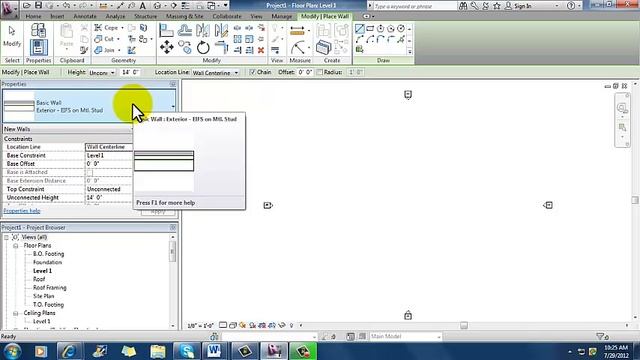
Task: Open the Type Properties icon
Action: (x=38, y=30)
